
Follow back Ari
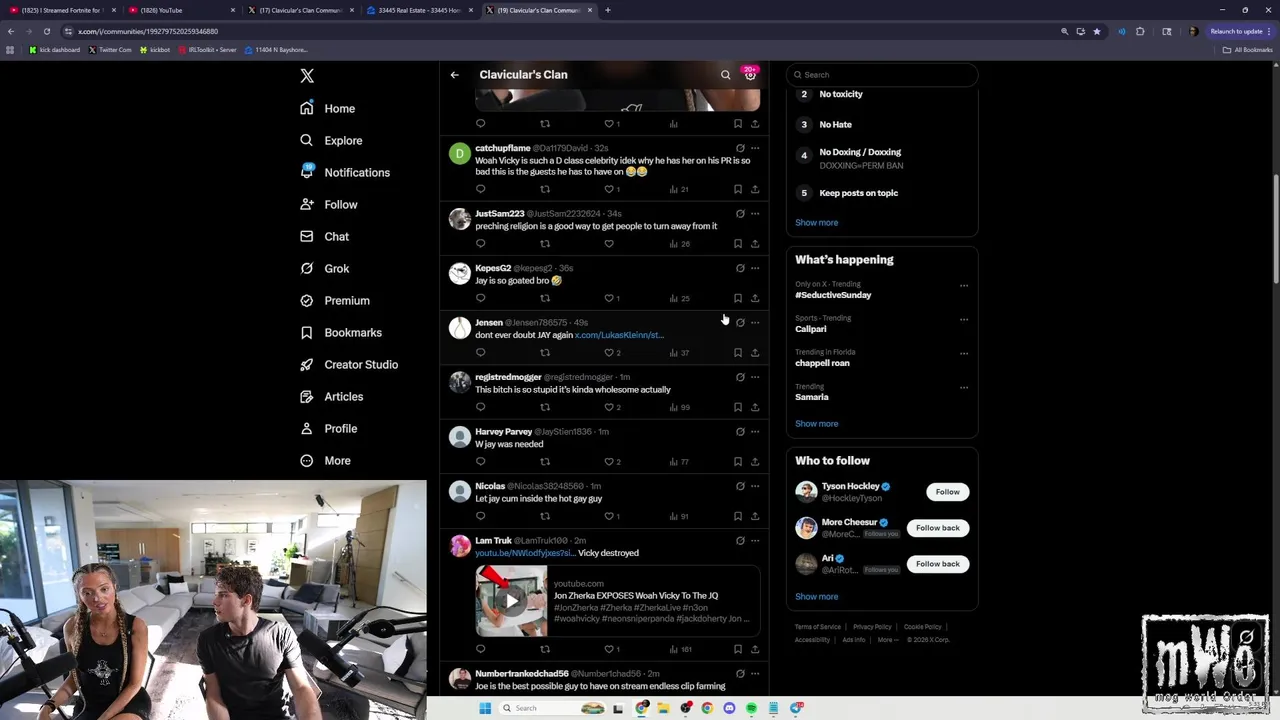point(937,564)
